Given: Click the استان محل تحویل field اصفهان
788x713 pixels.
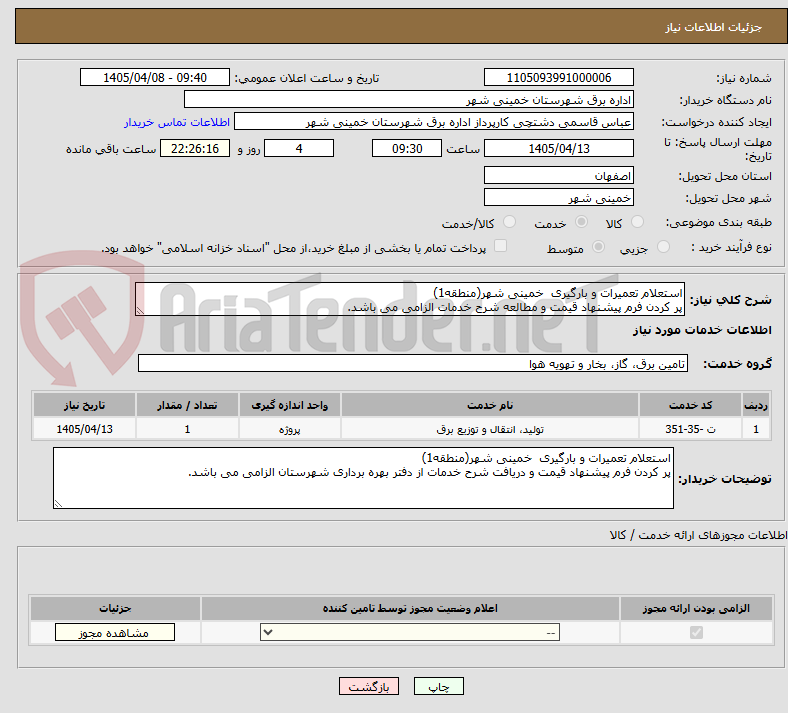Looking at the screenshot, I should tap(558, 175).
